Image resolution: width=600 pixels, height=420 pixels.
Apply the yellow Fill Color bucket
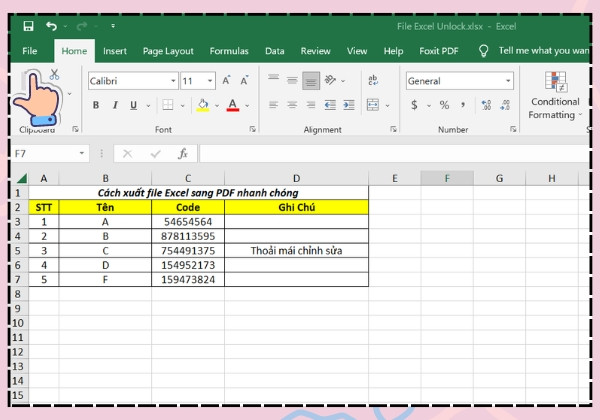[203, 105]
